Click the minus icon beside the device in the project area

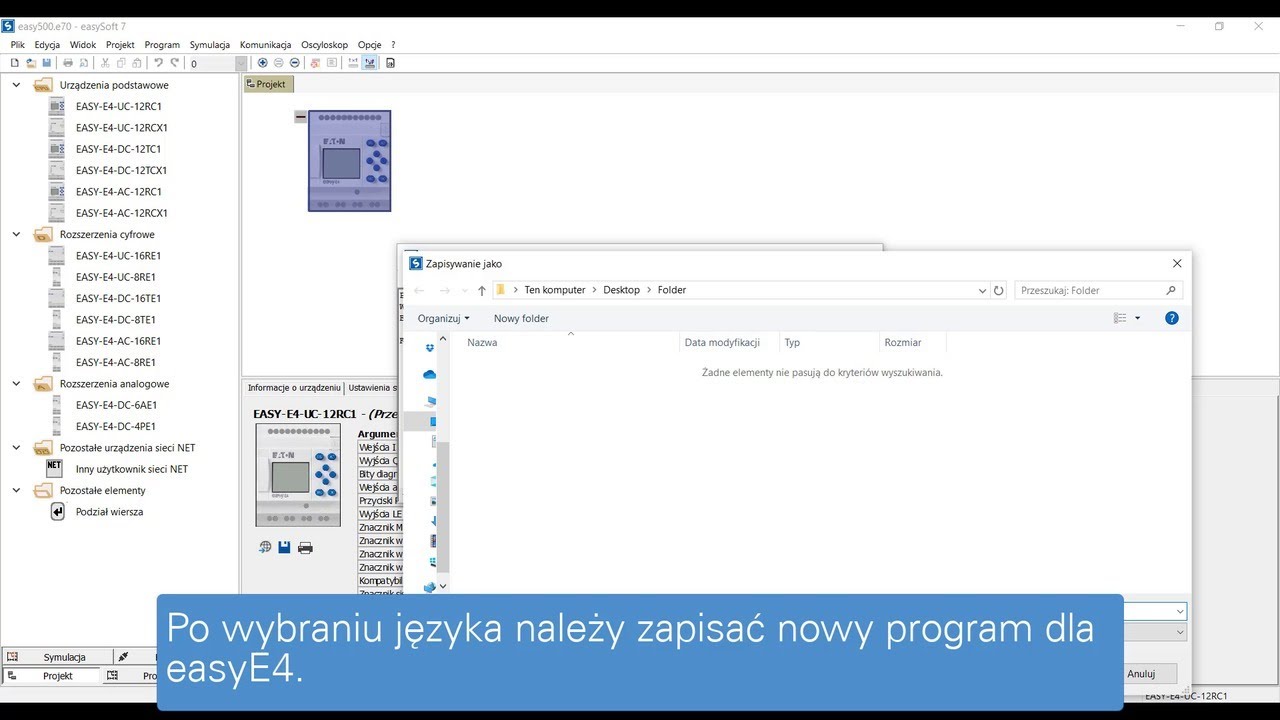300,117
